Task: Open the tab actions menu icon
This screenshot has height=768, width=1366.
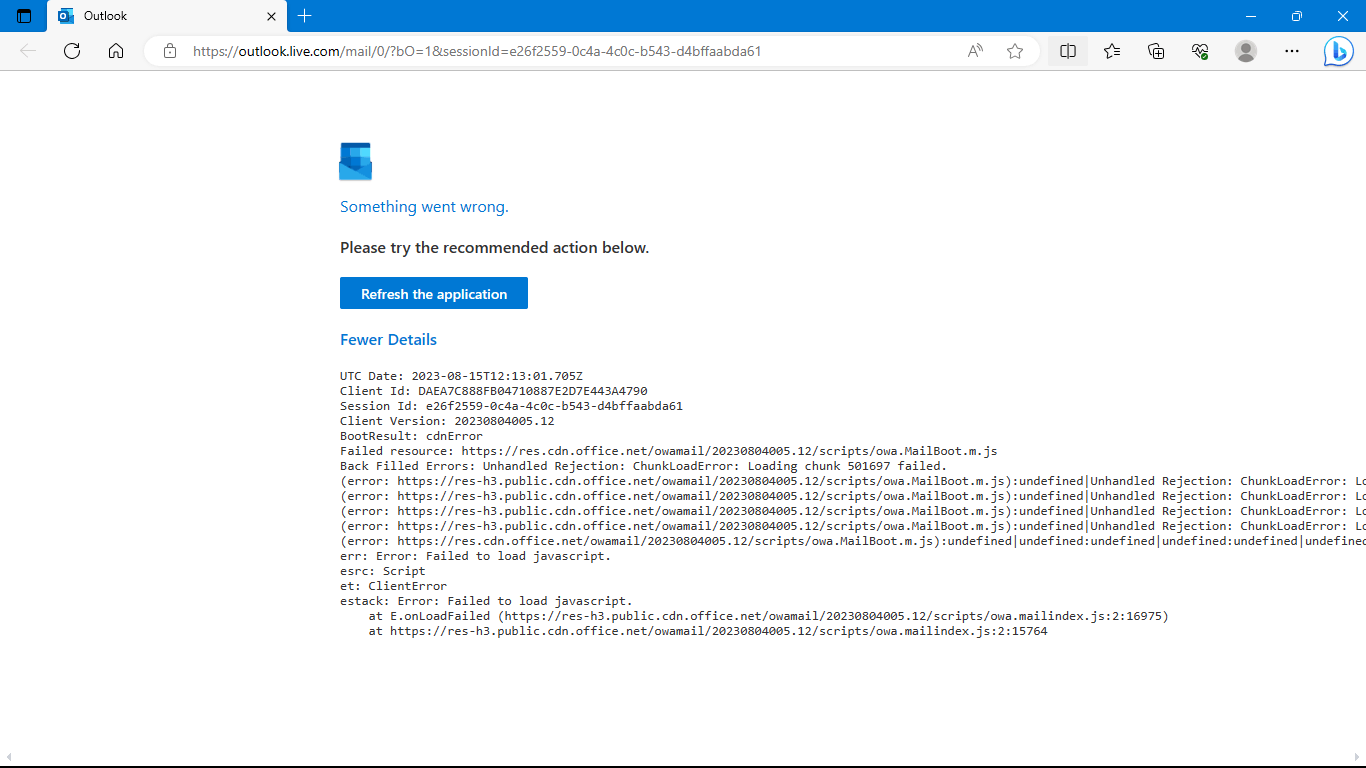Action: (24, 16)
